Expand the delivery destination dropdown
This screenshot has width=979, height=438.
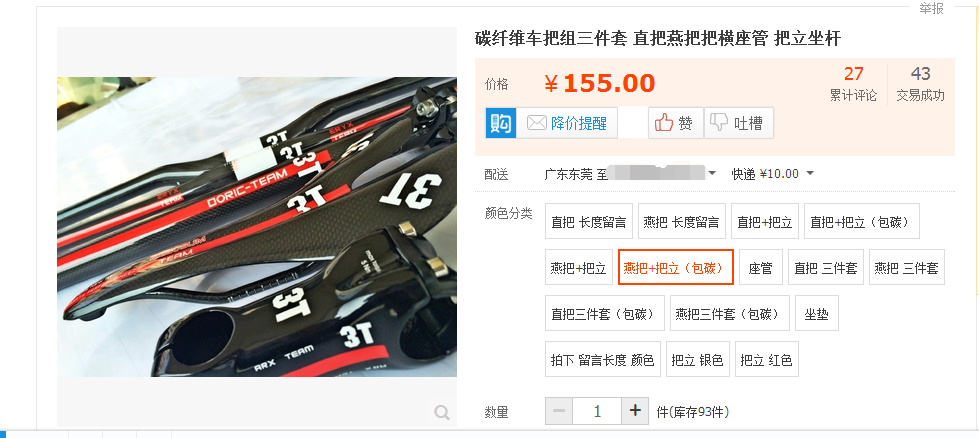712,173
